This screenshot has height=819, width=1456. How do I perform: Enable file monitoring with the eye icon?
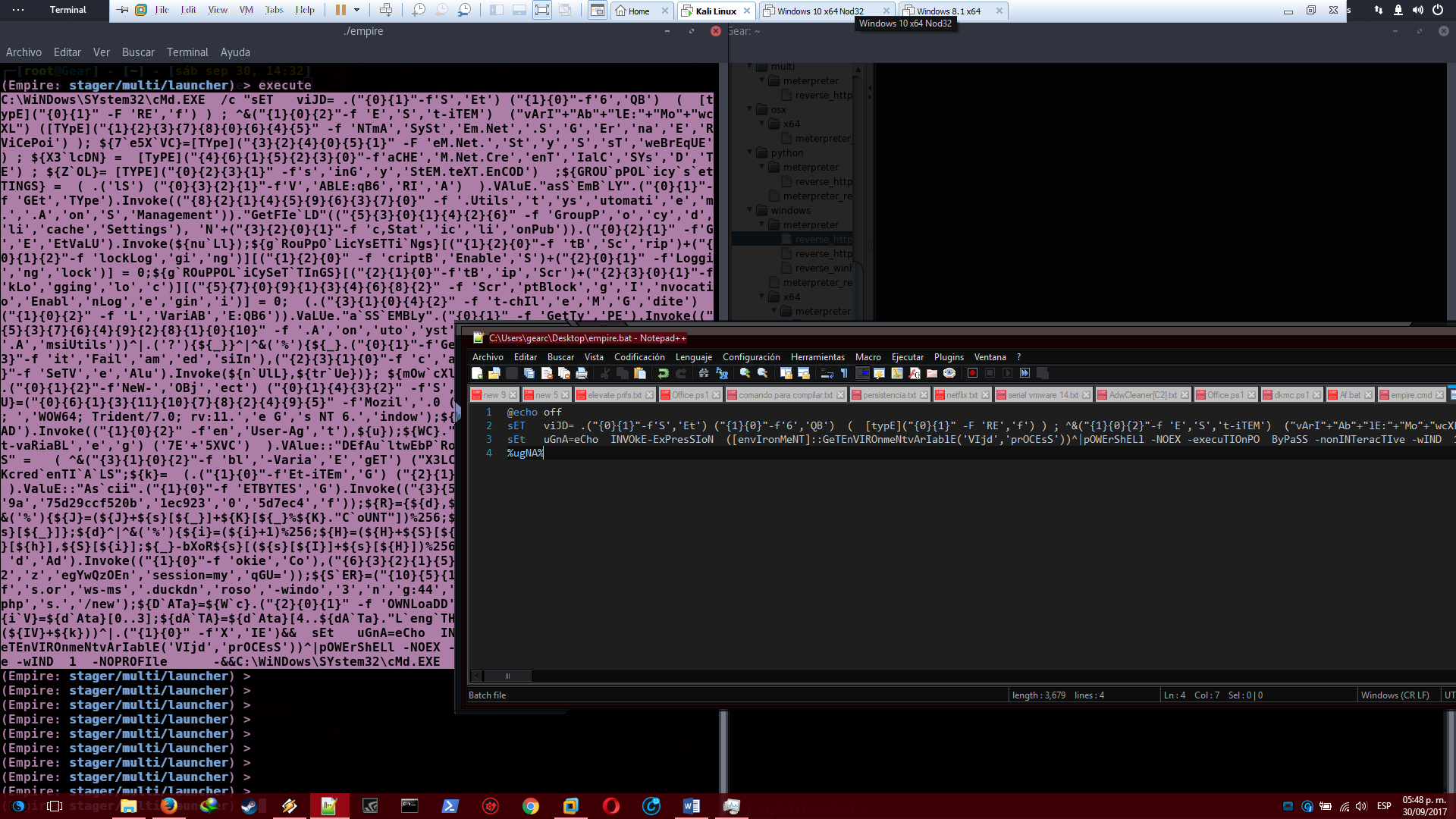[x=949, y=373]
